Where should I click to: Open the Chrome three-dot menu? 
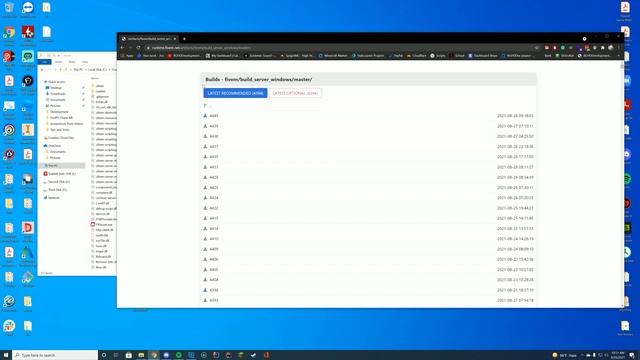coord(619,47)
